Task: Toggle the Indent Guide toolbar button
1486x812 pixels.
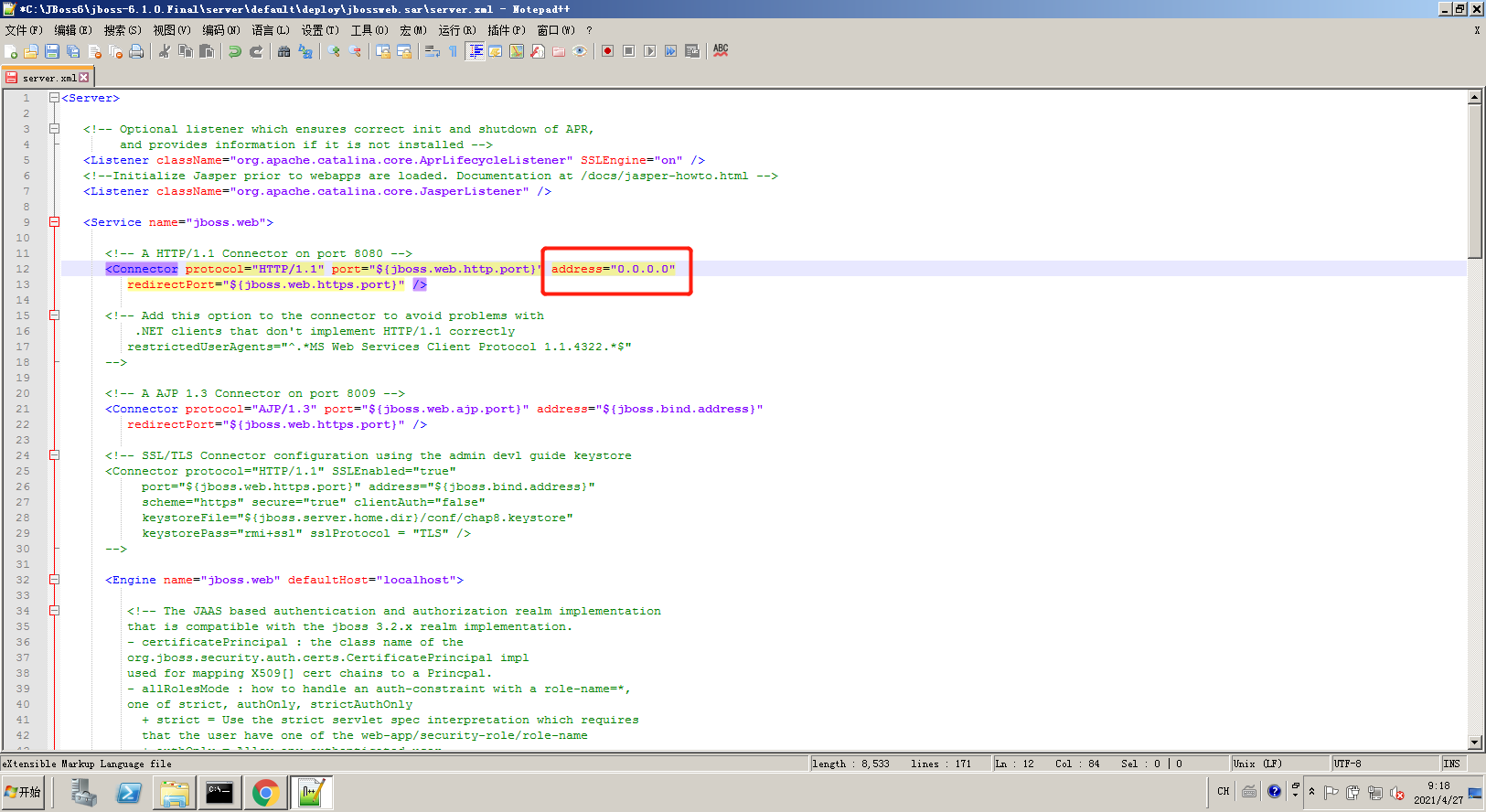Action: click(x=476, y=51)
